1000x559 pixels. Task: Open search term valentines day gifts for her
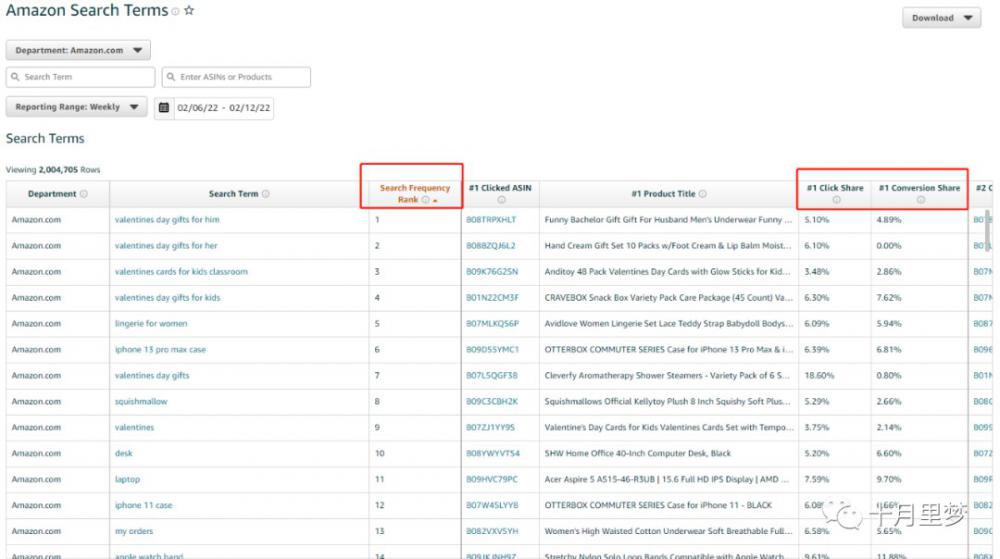(166, 245)
